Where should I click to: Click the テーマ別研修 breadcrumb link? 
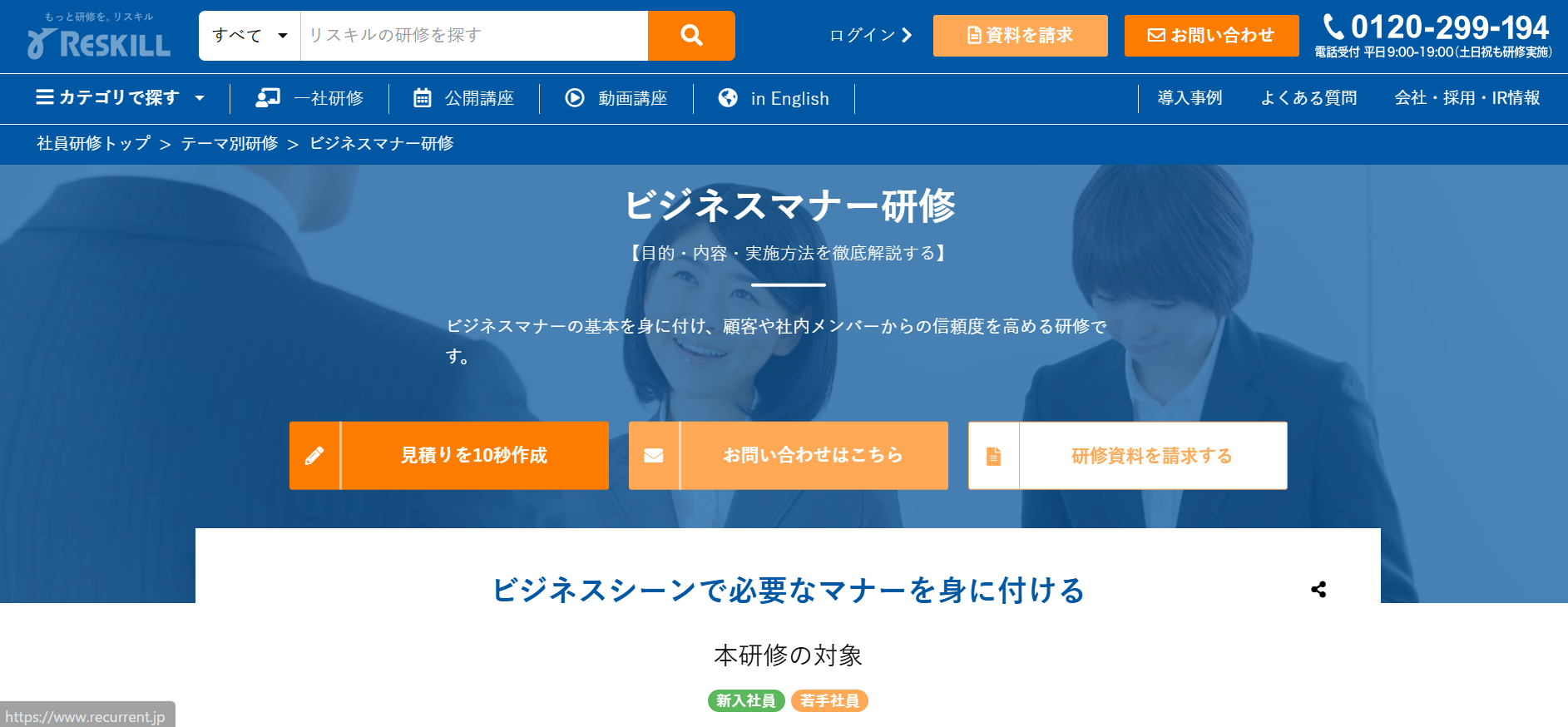click(230, 144)
